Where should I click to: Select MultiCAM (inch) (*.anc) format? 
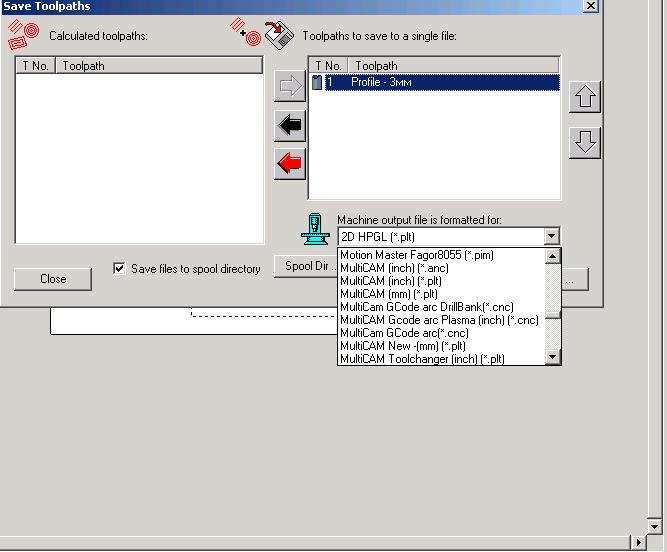441,268
